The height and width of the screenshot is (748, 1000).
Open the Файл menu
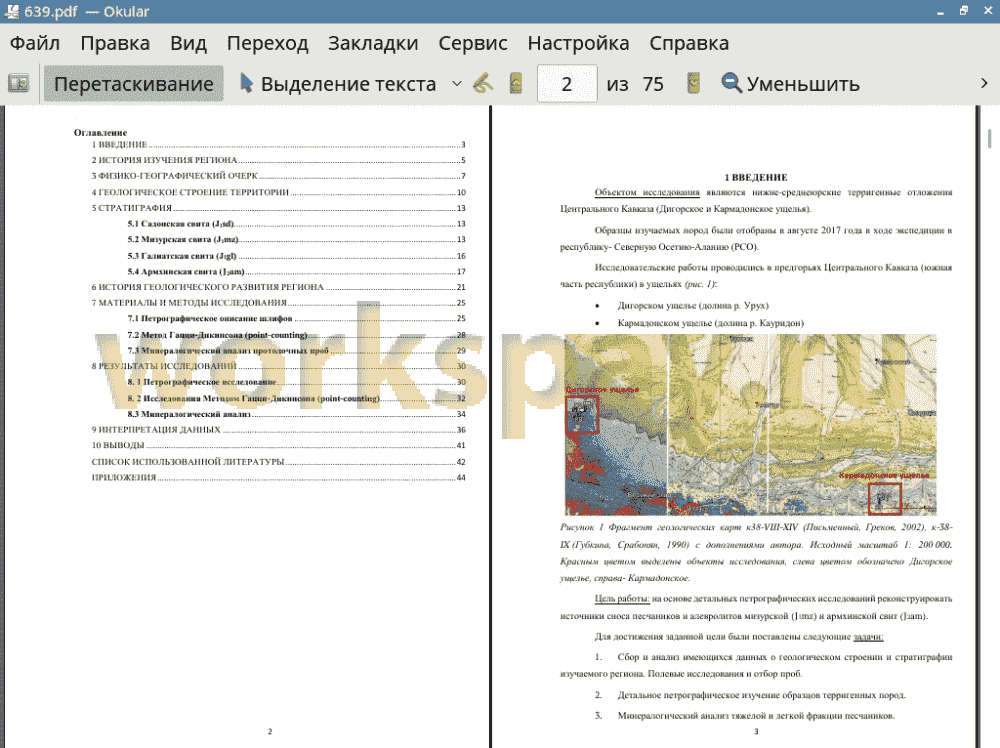point(35,43)
